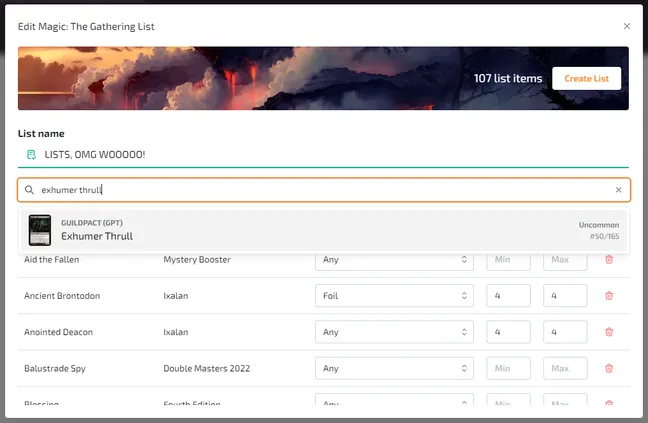The height and width of the screenshot is (423, 648).
Task: Delete Anointed Deacon from list
Action: point(609,332)
